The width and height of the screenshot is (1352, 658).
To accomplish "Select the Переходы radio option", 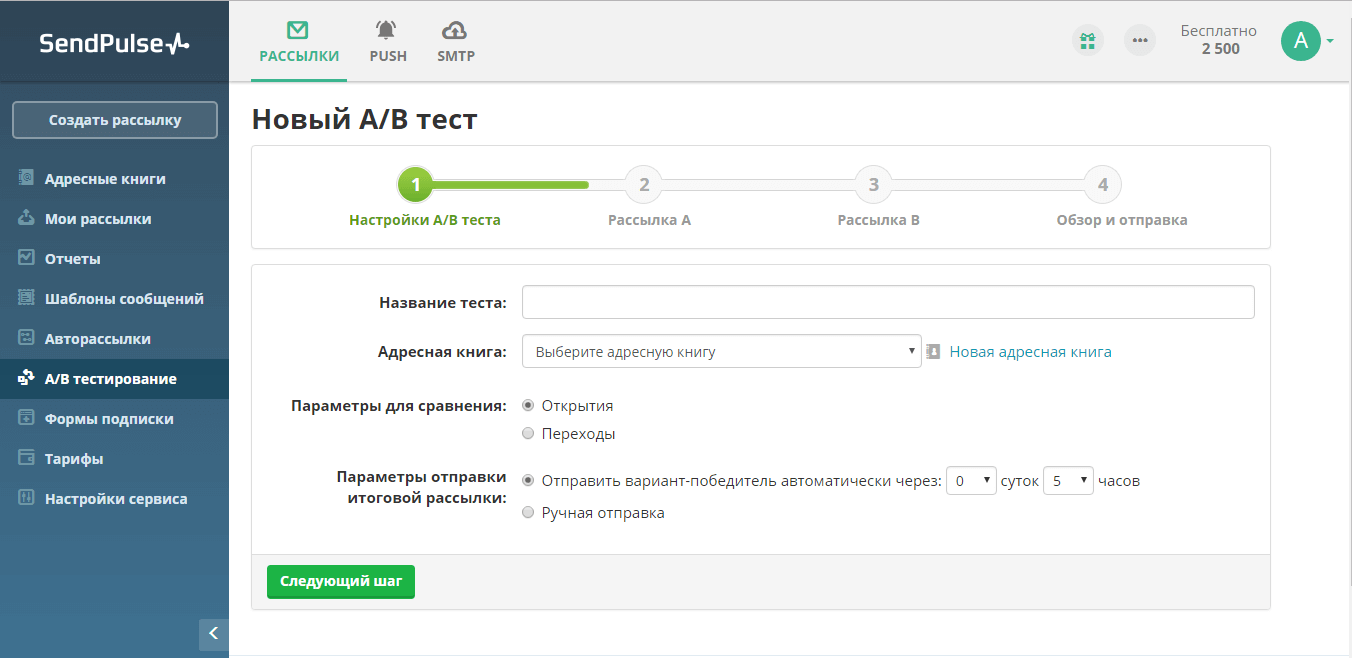I will click(x=529, y=434).
